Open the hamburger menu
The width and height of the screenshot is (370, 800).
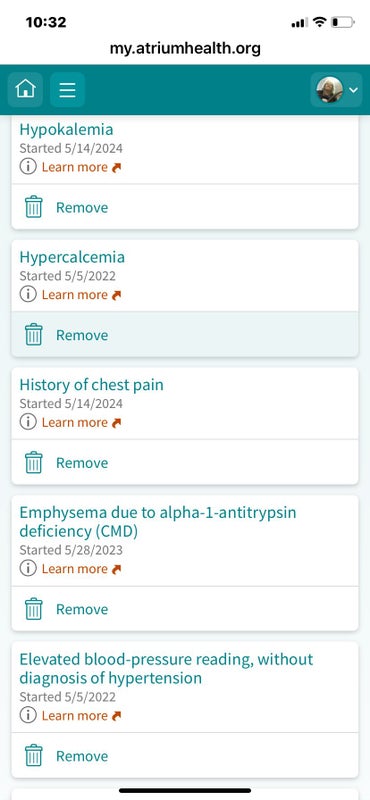pos(67,89)
